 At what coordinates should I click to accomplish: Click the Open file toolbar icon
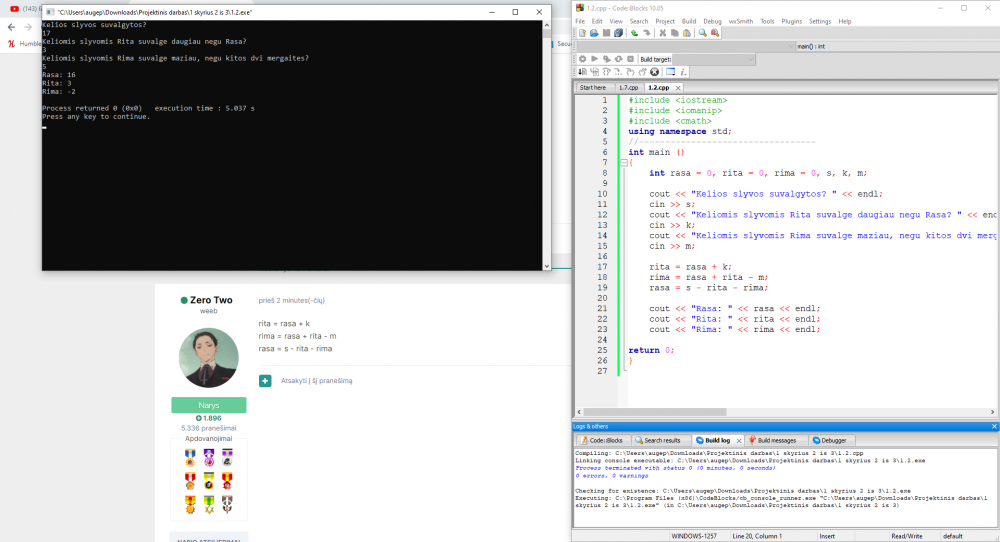(x=593, y=33)
